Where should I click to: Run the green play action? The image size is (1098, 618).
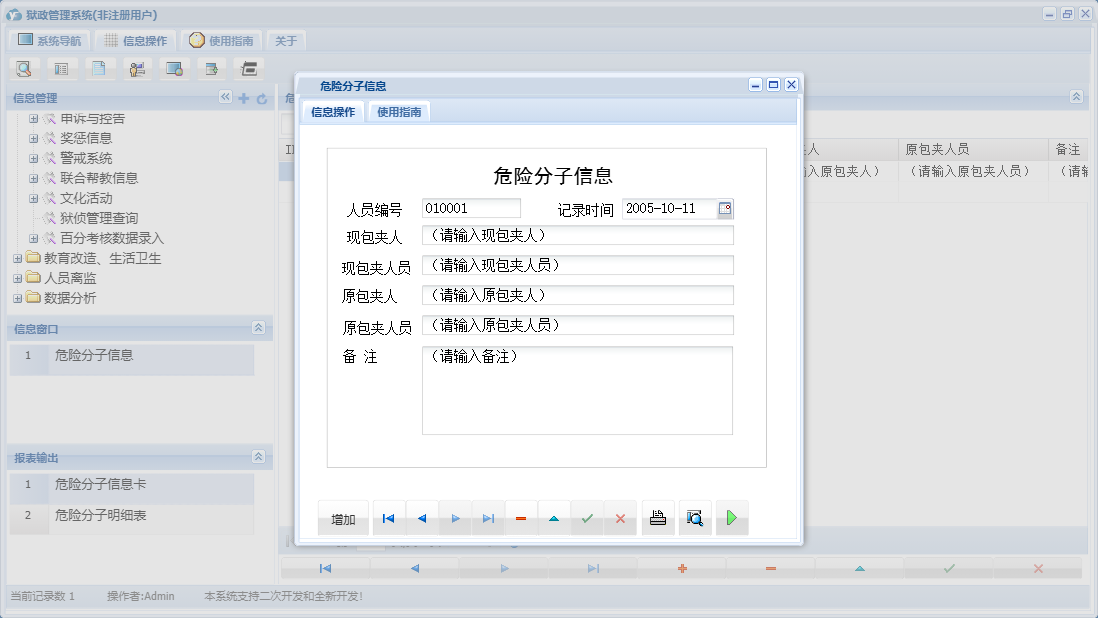coord(732,518)
